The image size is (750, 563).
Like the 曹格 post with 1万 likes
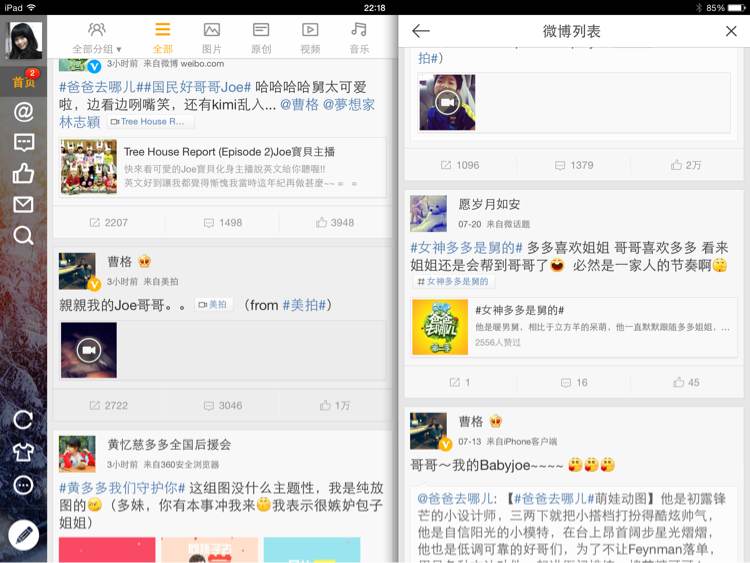[x=335, y=406]
